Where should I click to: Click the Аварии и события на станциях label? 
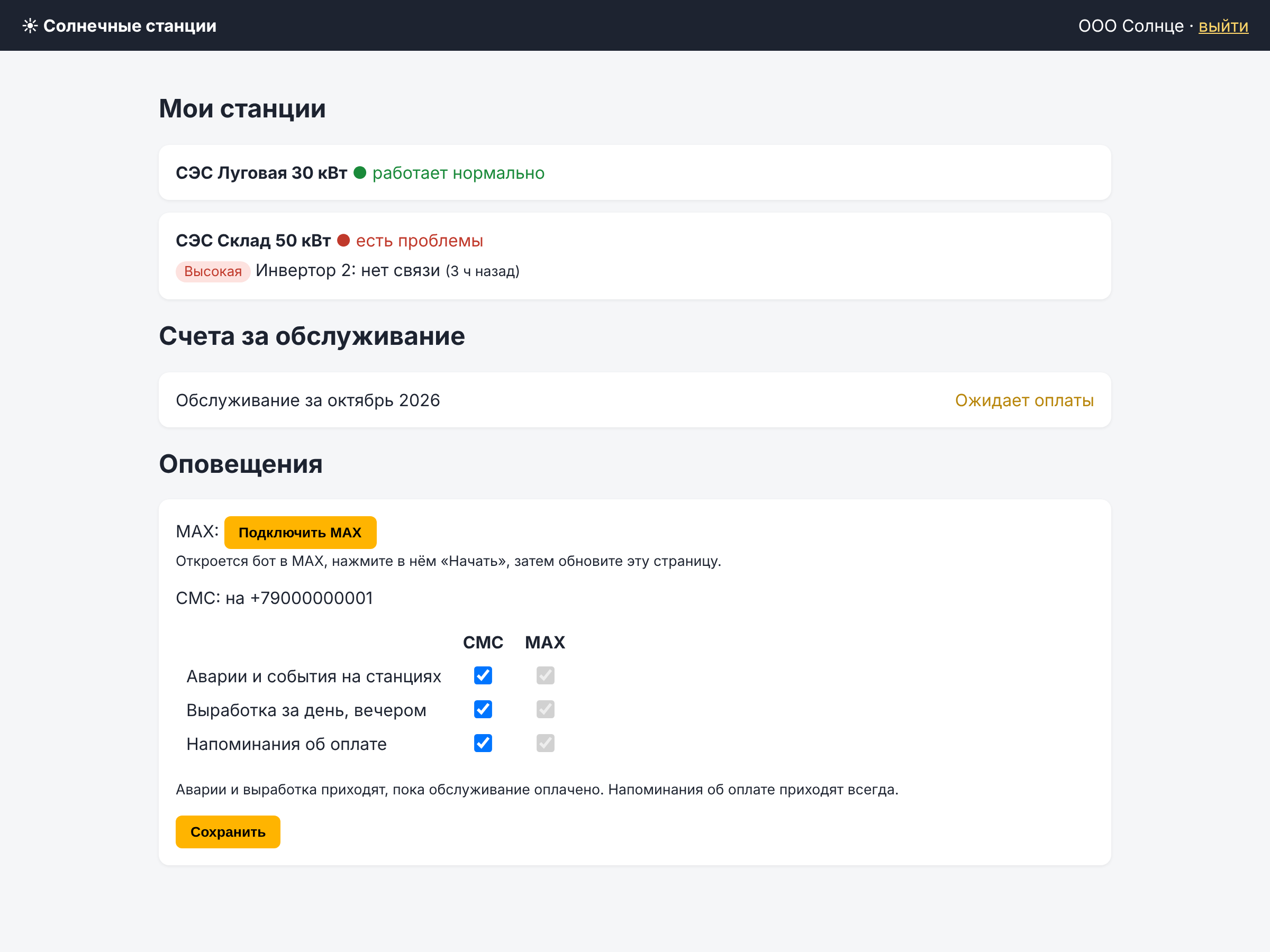click(313, 676)
